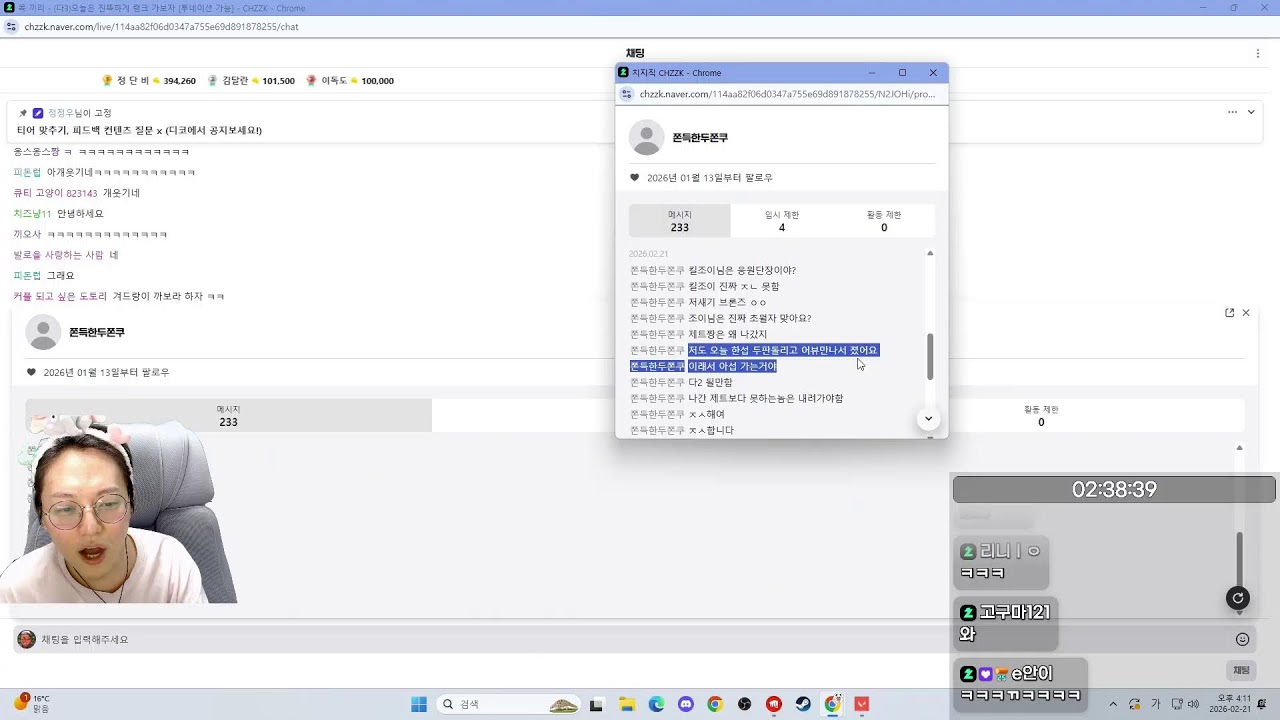Screen dimensions: 1280x720
Task: Click the taskbar search box 검색
Action: point(509,704)
